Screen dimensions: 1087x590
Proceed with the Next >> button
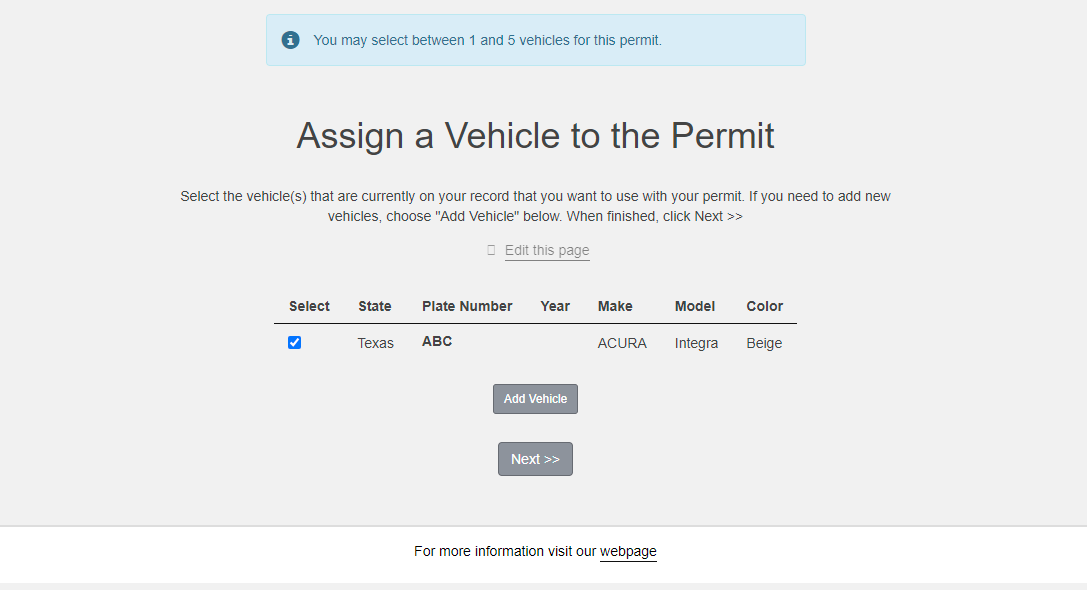tap(535, 459)
